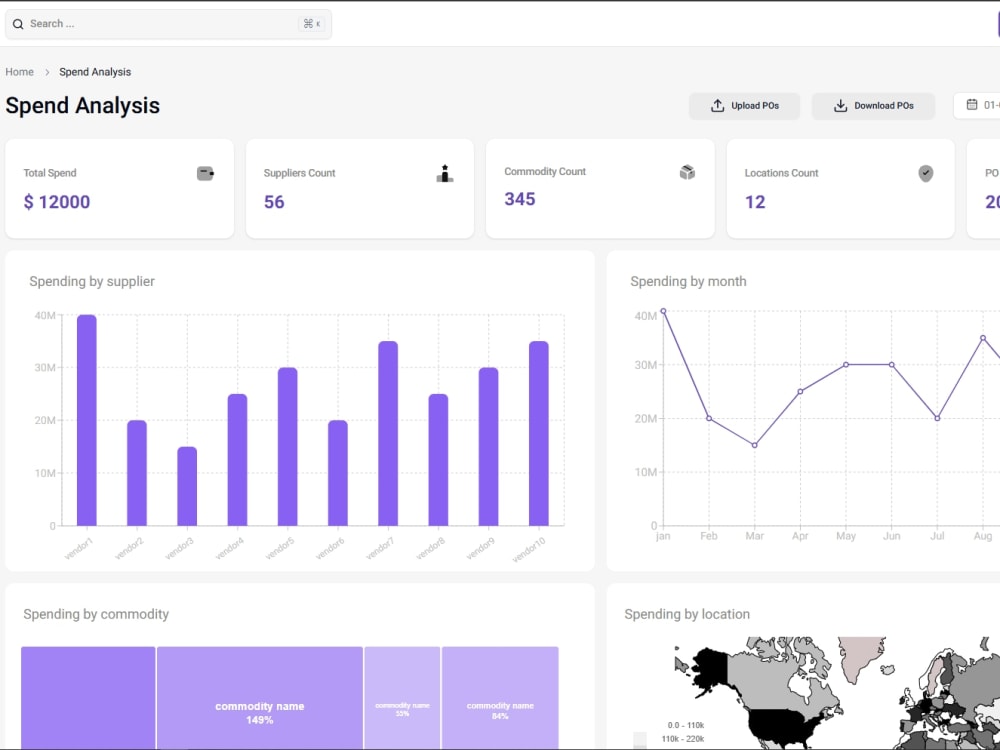
Task: Focus the Search input field
Action: (x=168, y=24)
